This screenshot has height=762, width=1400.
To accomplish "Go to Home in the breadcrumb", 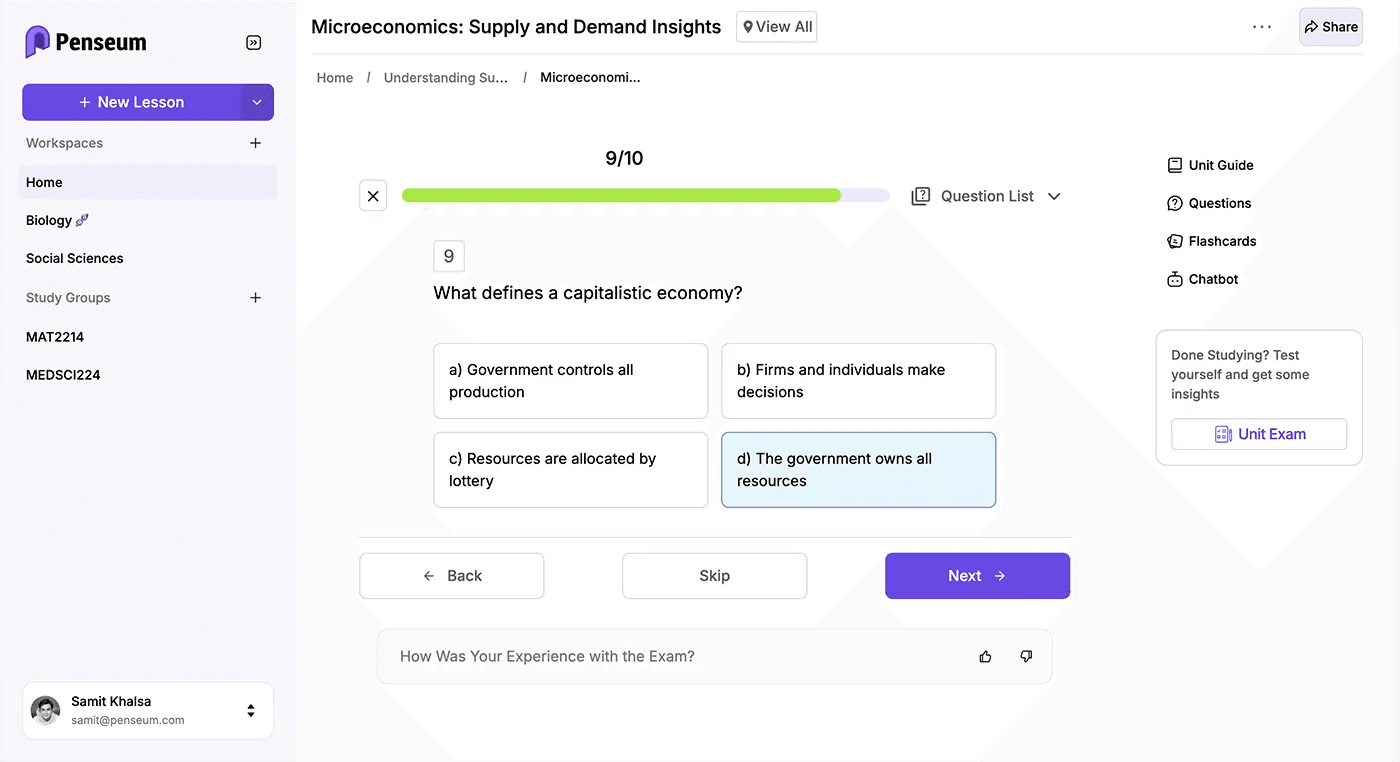I will 335,78.
